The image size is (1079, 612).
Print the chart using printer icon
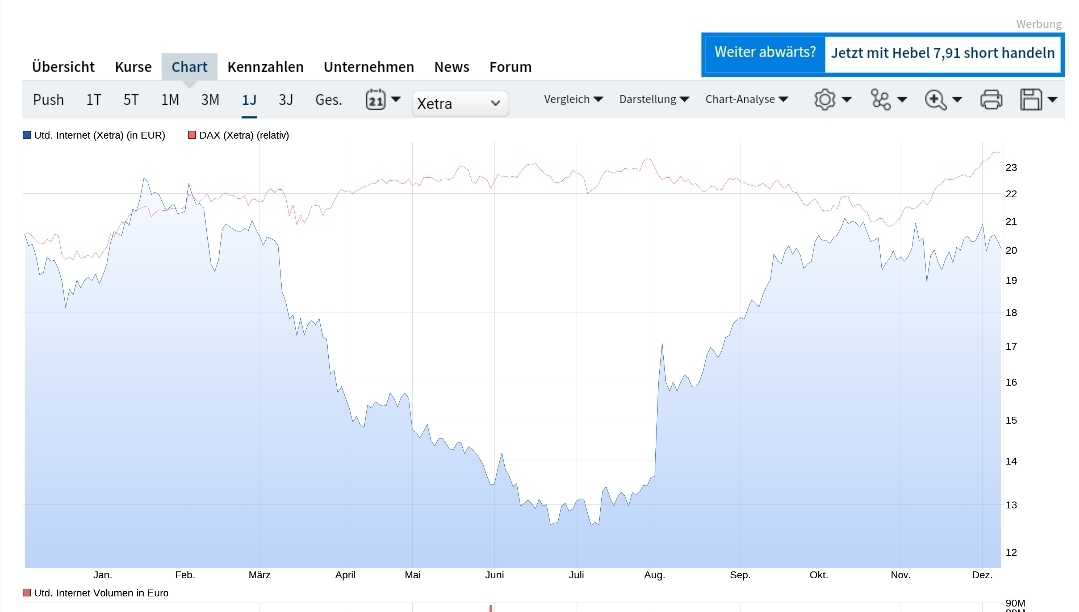(991, 100)
